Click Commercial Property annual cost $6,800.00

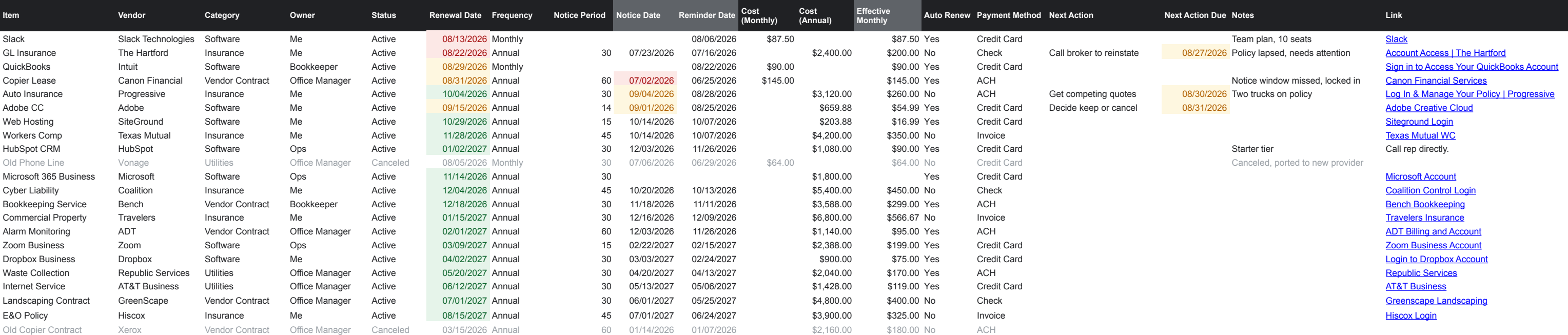pyautogui.click(x=832, y=218)
